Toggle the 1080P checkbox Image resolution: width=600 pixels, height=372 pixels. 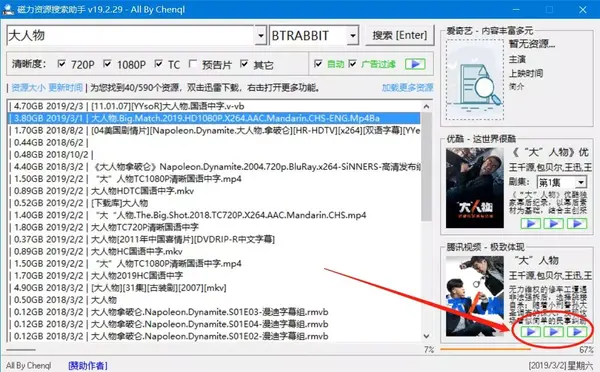tap(107, 64)
